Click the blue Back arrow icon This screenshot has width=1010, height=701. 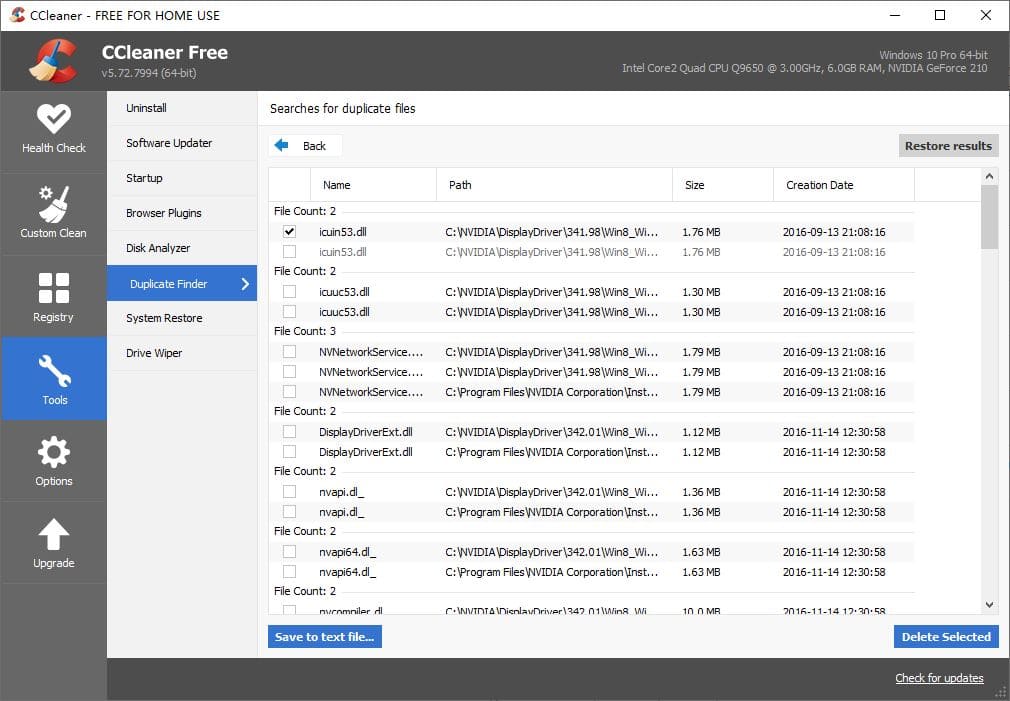281,146
